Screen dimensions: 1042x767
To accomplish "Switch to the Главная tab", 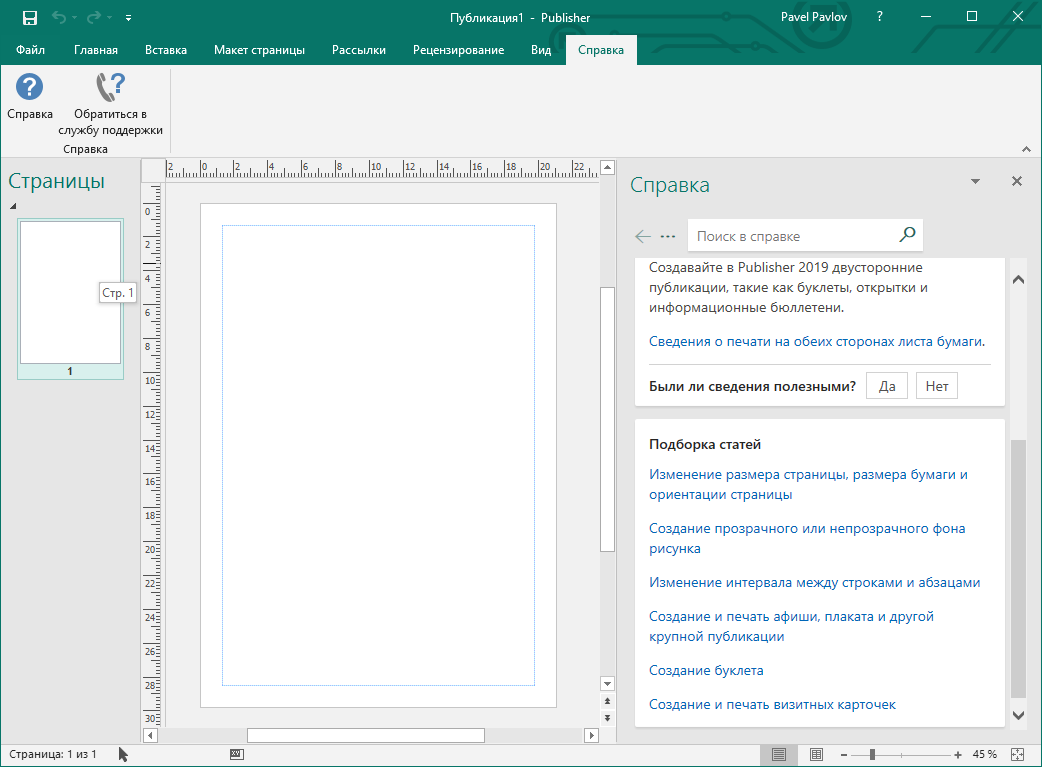I will click(x=96, y=50).
